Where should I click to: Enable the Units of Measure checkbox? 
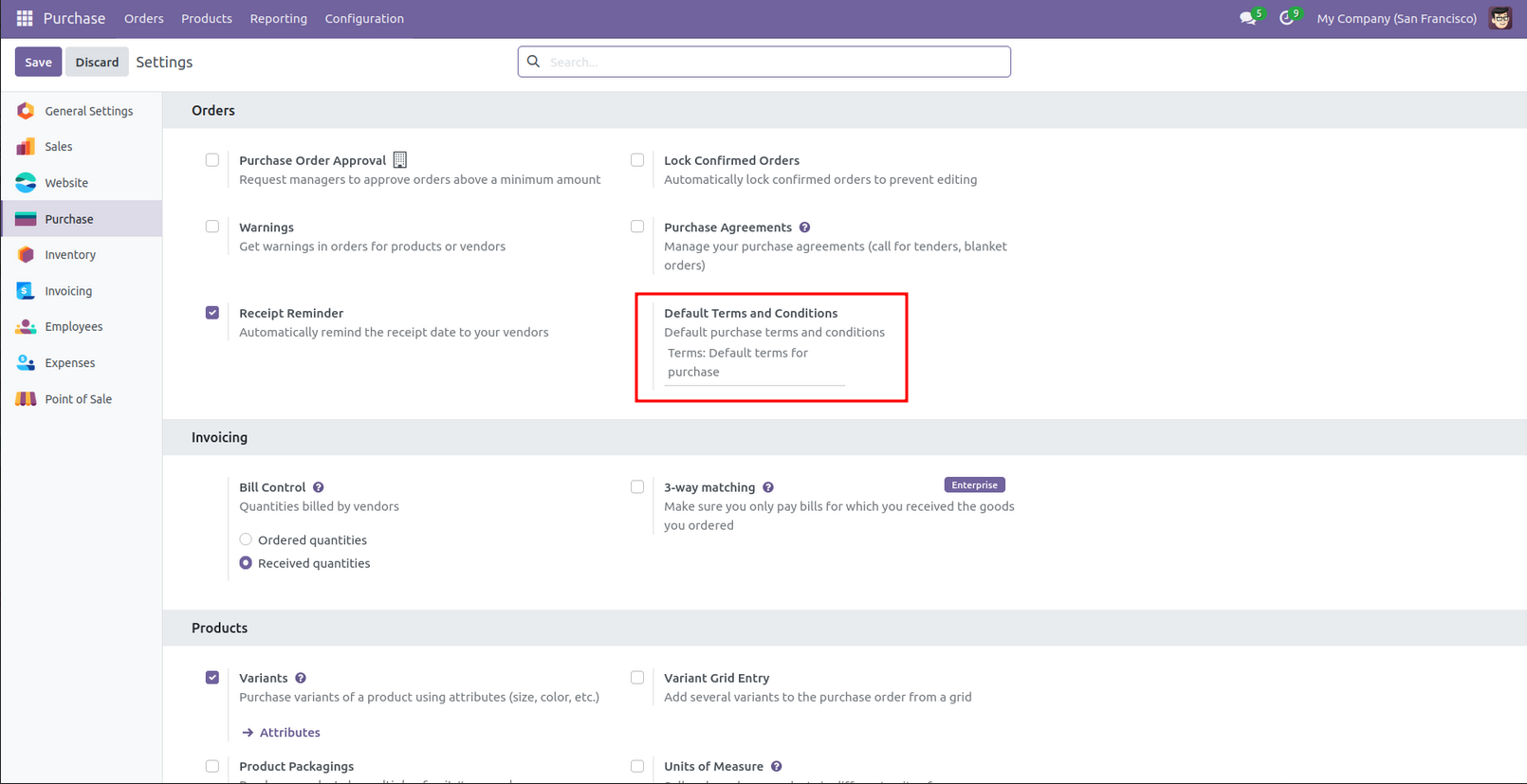(637, 766)
